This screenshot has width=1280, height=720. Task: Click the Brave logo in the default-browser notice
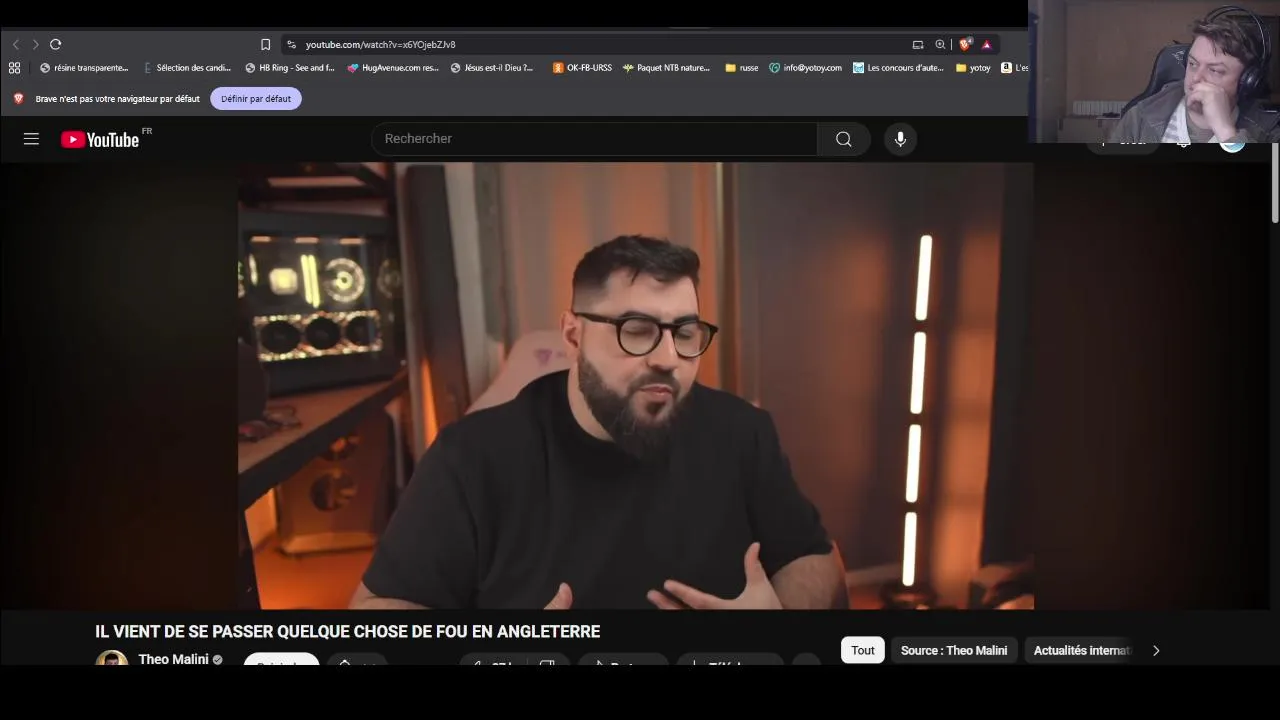pyautogui.click(x=18, y=99)
